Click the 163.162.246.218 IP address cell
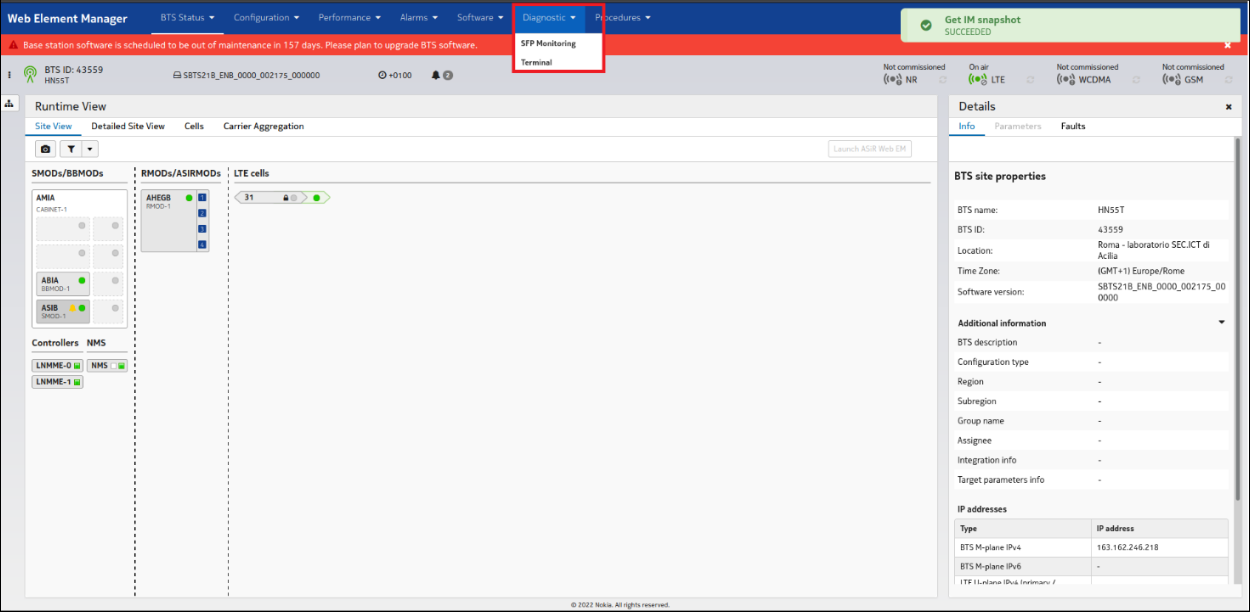 click(1161, 547)
